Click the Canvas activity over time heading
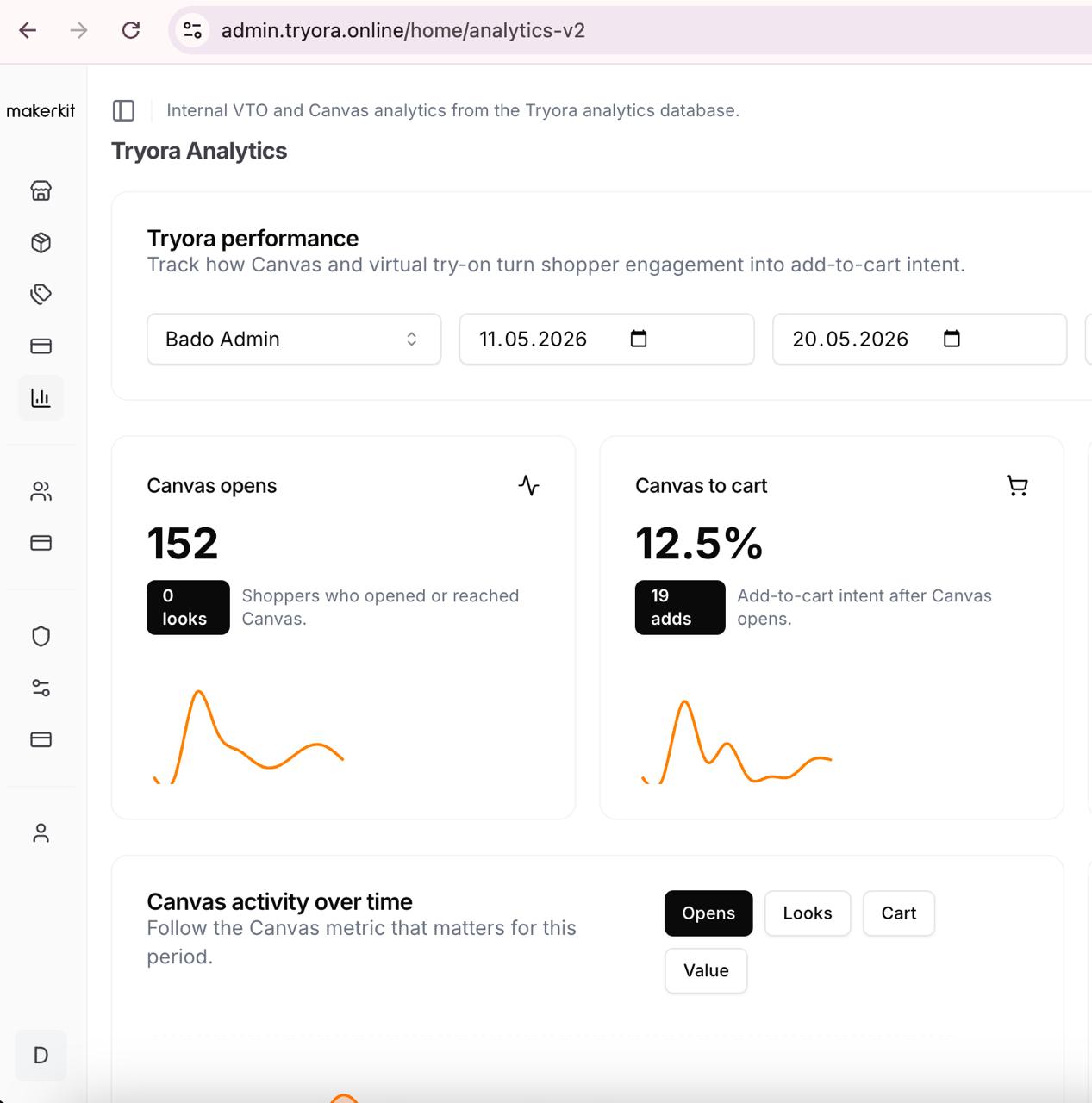Viewport: 1092px width, 1103px height. (x=279, y=902)
